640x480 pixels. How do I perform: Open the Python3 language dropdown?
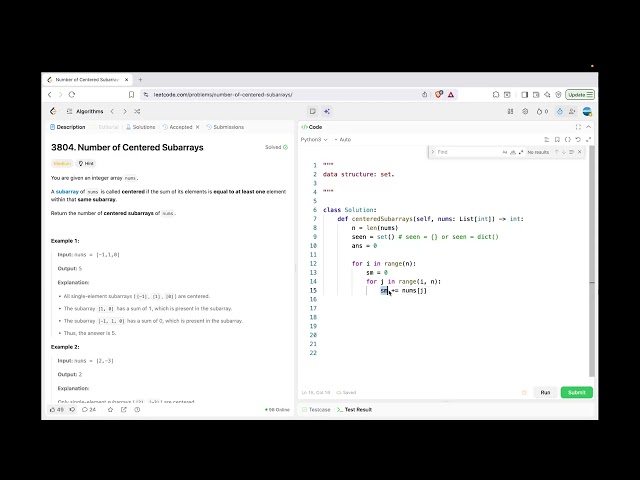[314, 140]
